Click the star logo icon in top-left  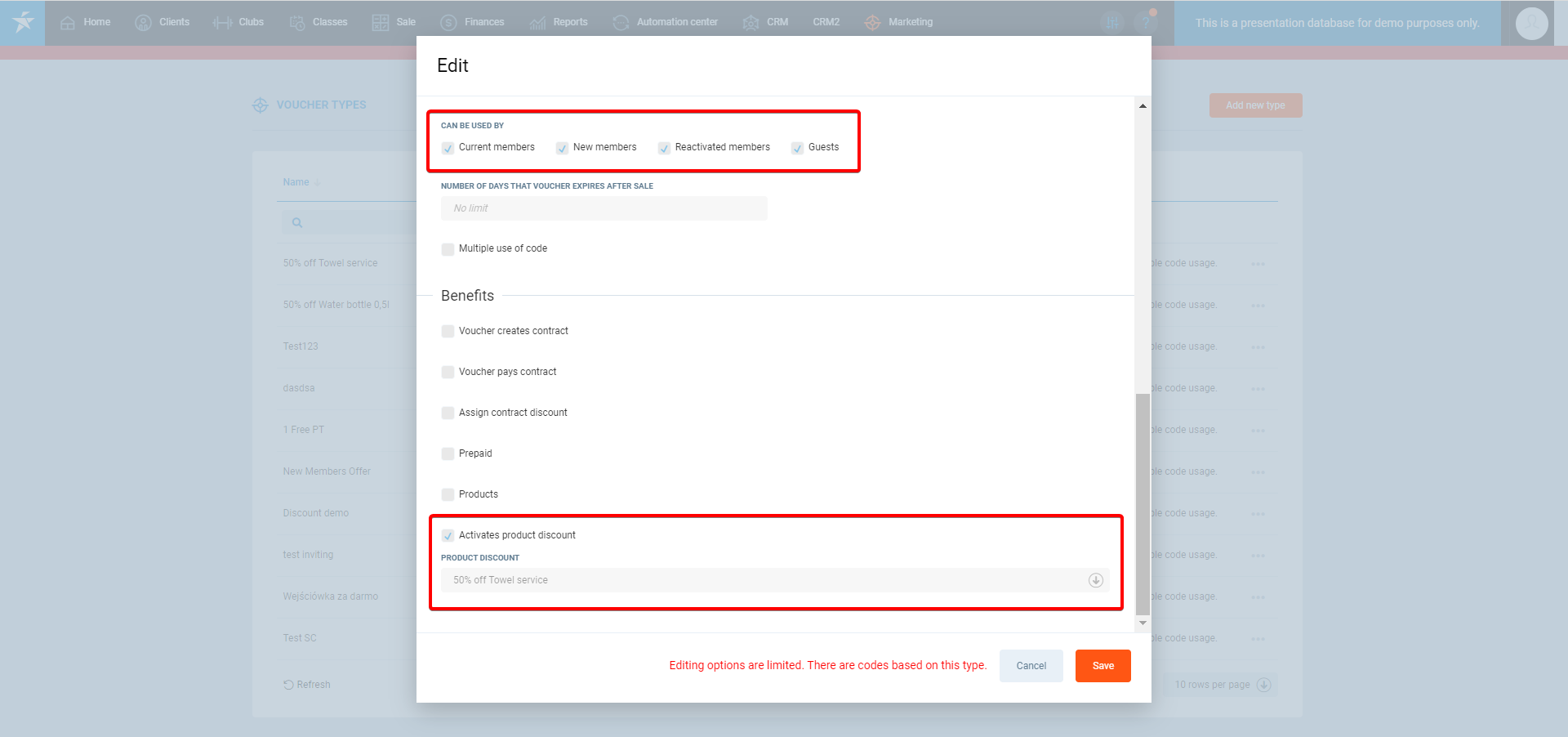coord(23,22)
